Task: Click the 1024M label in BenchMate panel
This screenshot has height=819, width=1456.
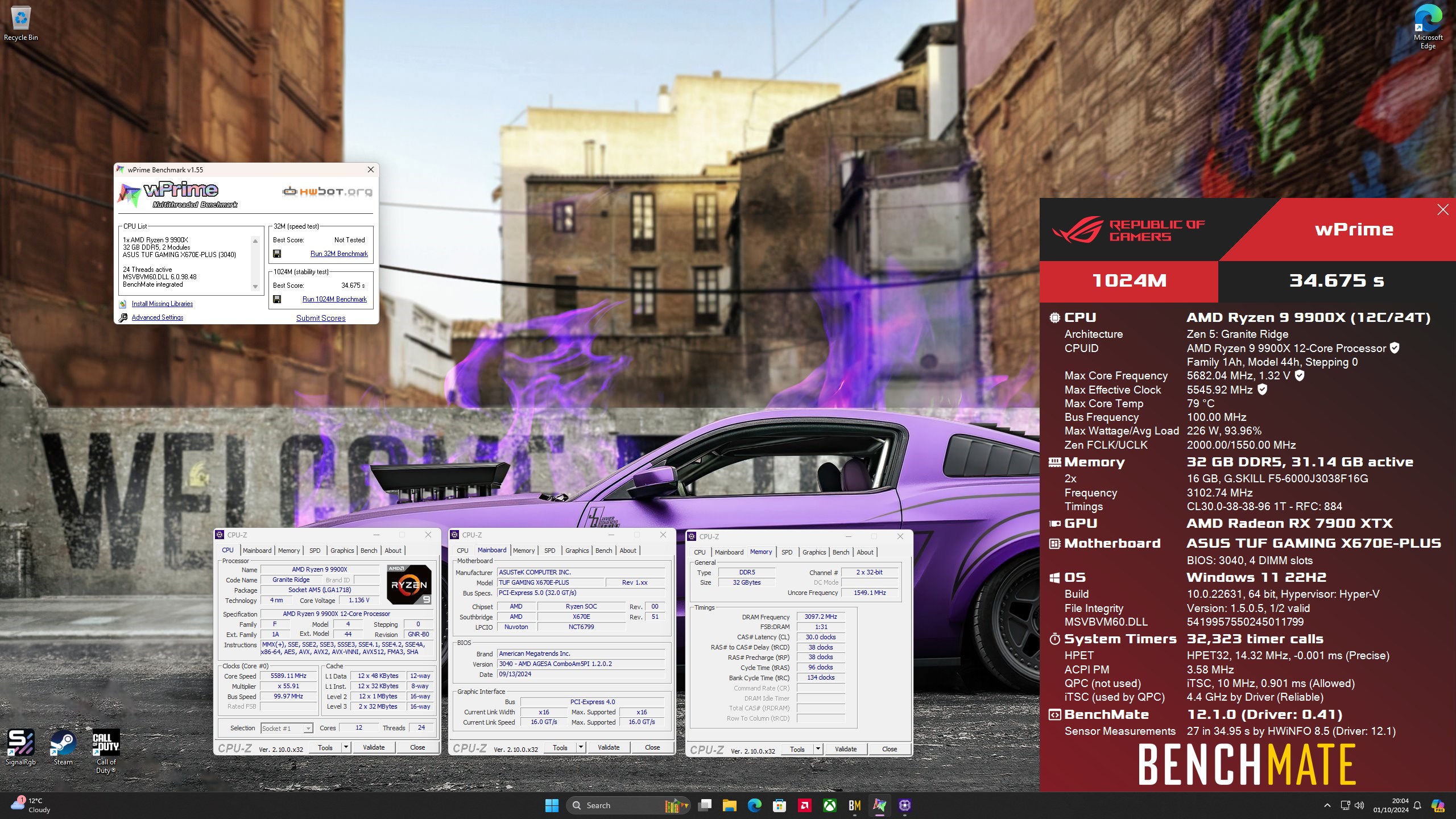Action: click(x=1129, y=280)
